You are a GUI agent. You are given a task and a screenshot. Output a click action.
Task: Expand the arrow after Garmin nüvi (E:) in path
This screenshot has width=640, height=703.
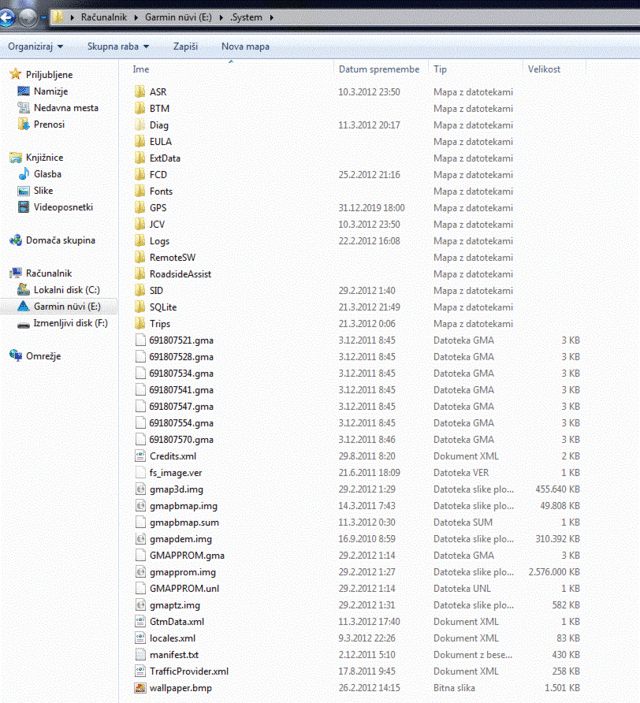pos(221,17)
